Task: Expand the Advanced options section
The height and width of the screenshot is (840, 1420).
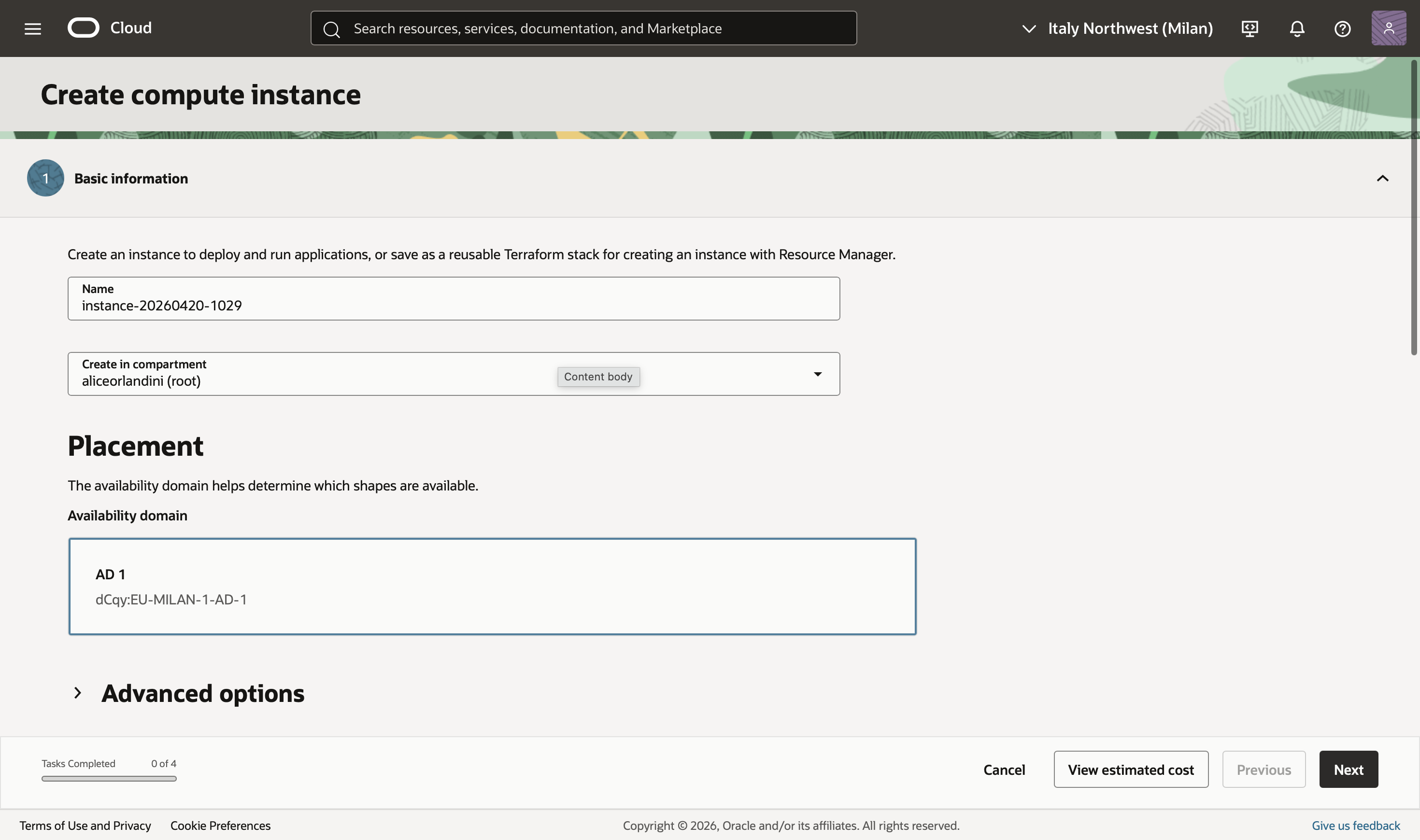Action: pos(78,693)
